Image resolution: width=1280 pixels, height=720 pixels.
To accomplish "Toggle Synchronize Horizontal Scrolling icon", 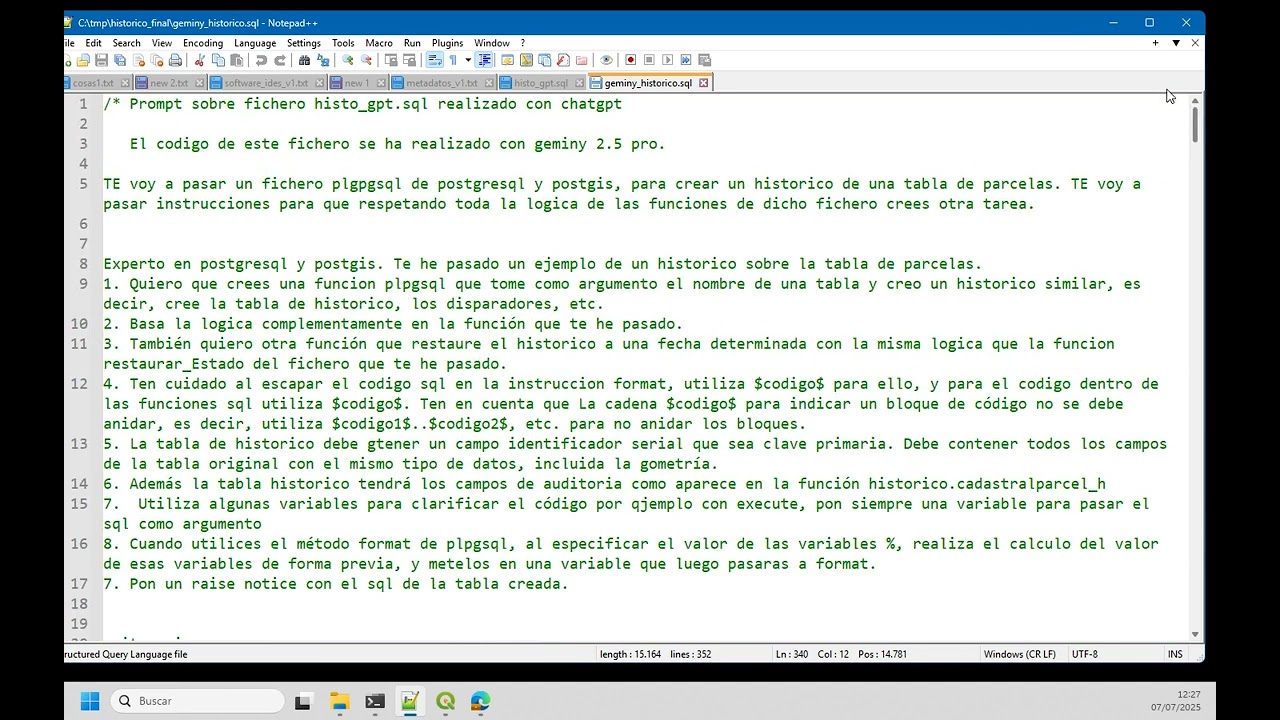I will point(409,60).
